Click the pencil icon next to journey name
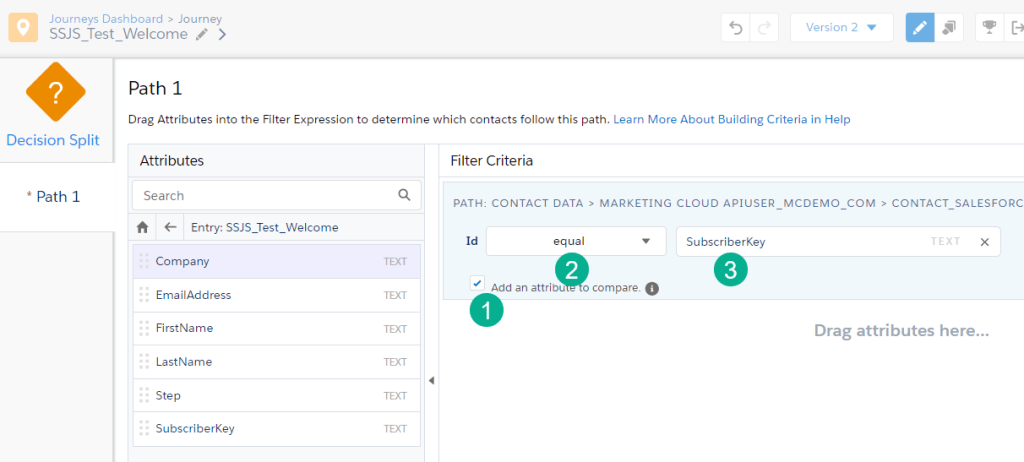This screenshot has width=1024, height=462. (x=202, y=34)
